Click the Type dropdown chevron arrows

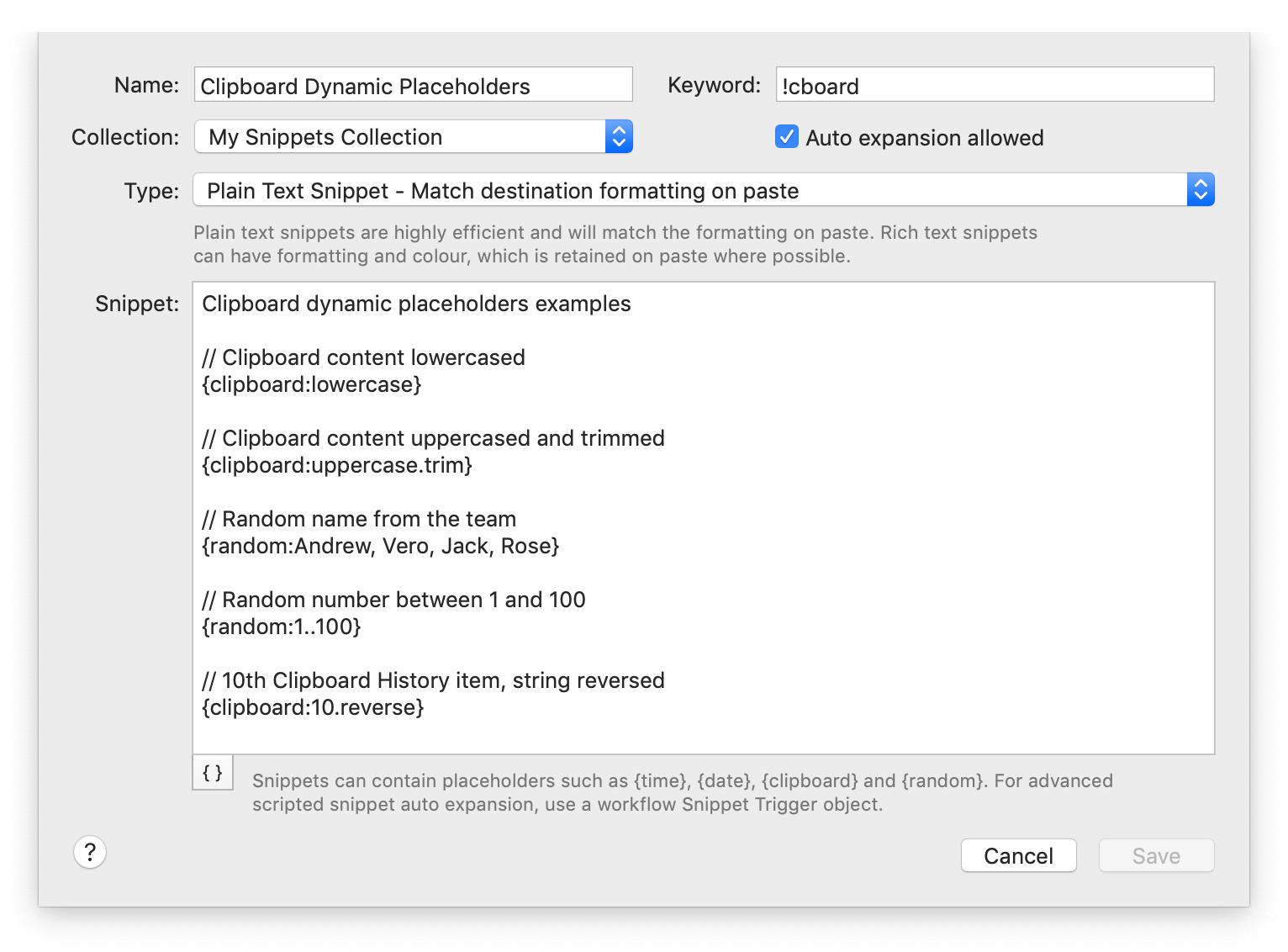coord(1199,189)
